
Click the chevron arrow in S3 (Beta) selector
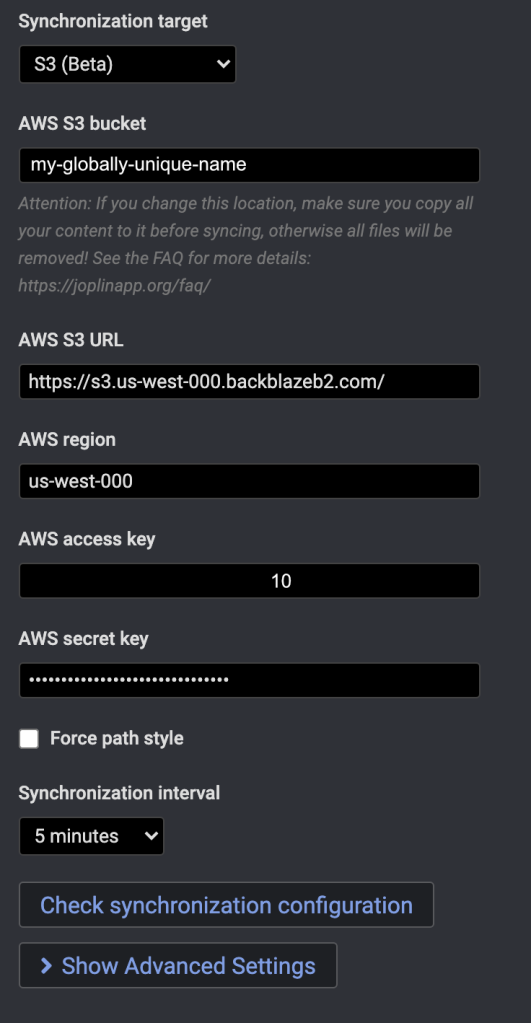223,64
